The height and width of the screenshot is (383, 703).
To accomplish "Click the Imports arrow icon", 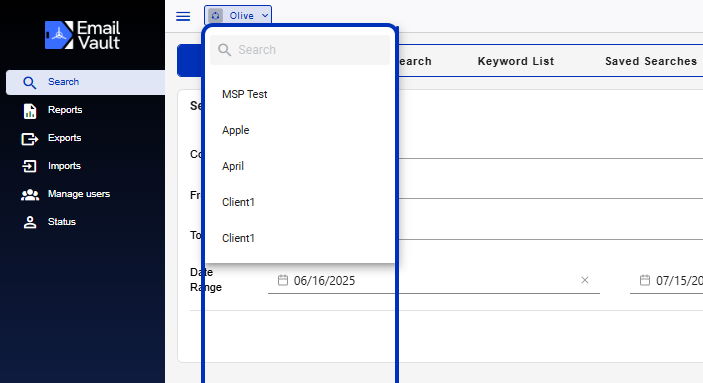I will tap(29, 166).
